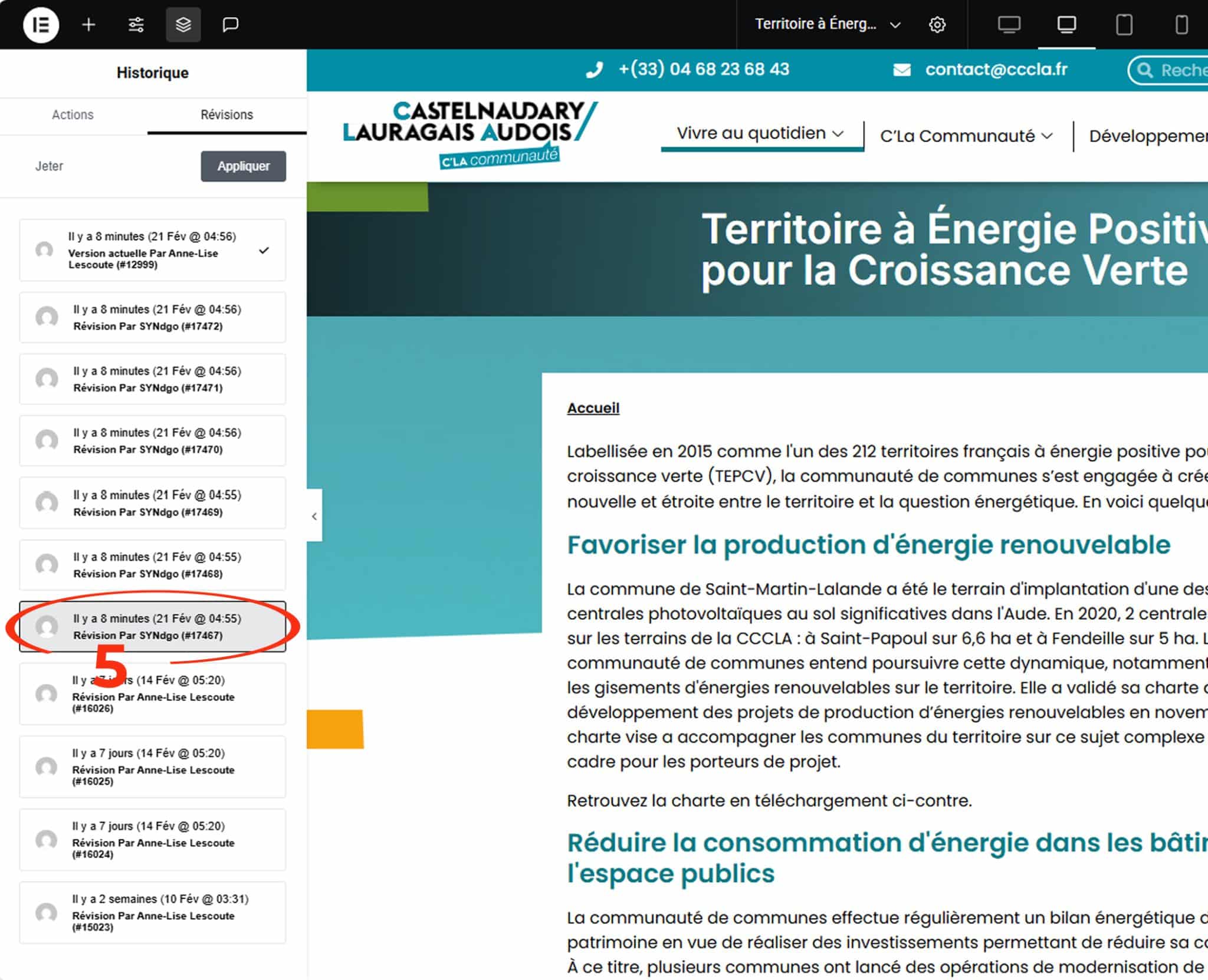Select Anne-Lise Lescoute revision #16026
Screen dimensions: 1208x980
[x=153, y=694]
